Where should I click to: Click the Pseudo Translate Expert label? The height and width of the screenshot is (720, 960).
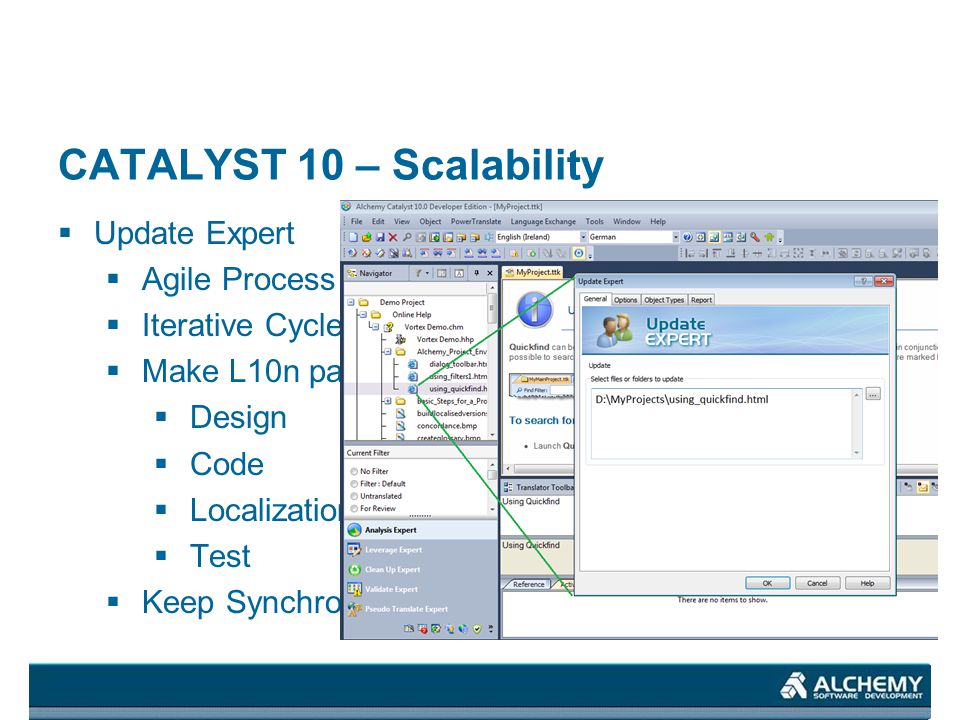click(407, 609)
